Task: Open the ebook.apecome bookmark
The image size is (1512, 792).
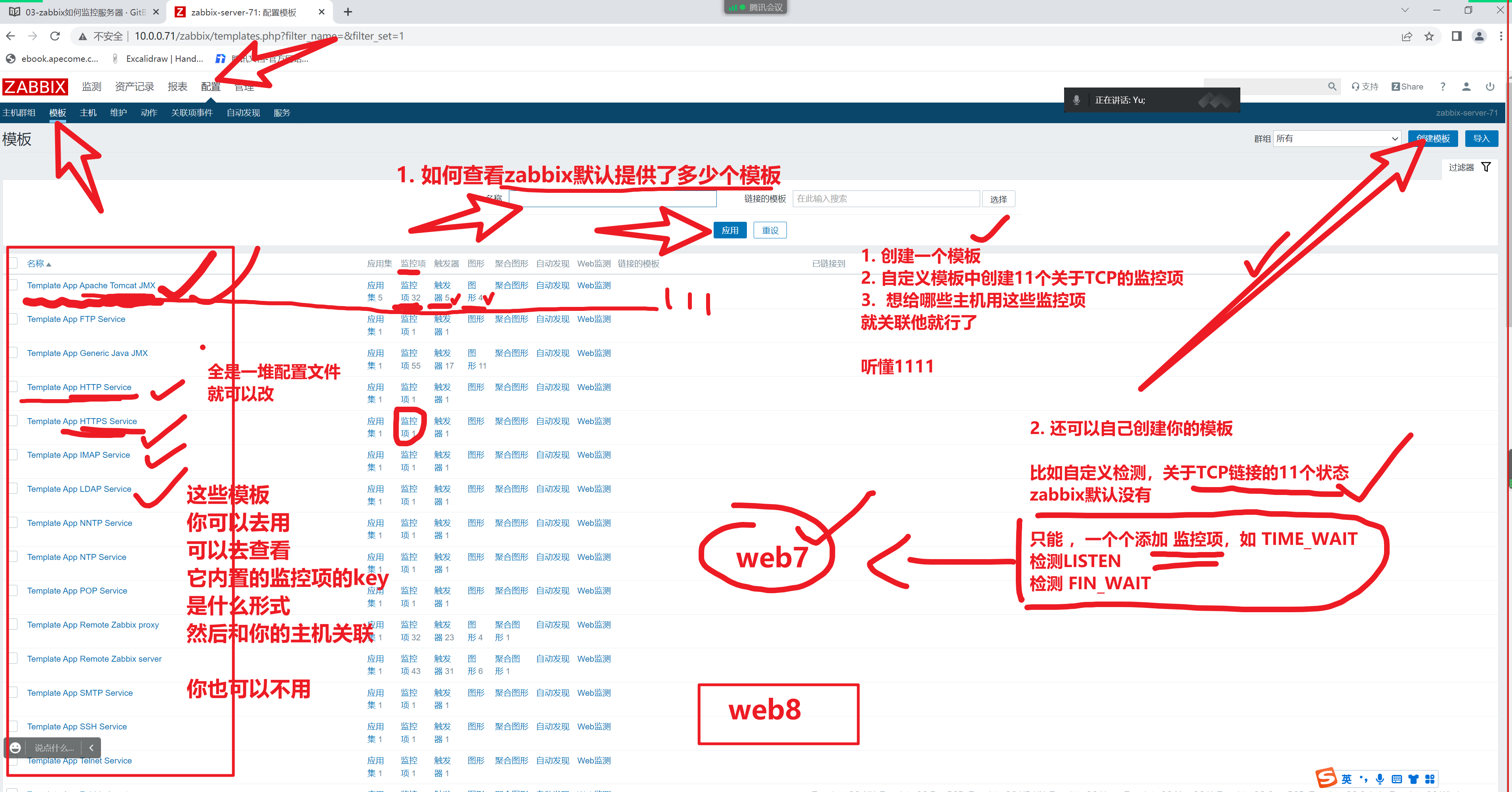Action: 51,59
